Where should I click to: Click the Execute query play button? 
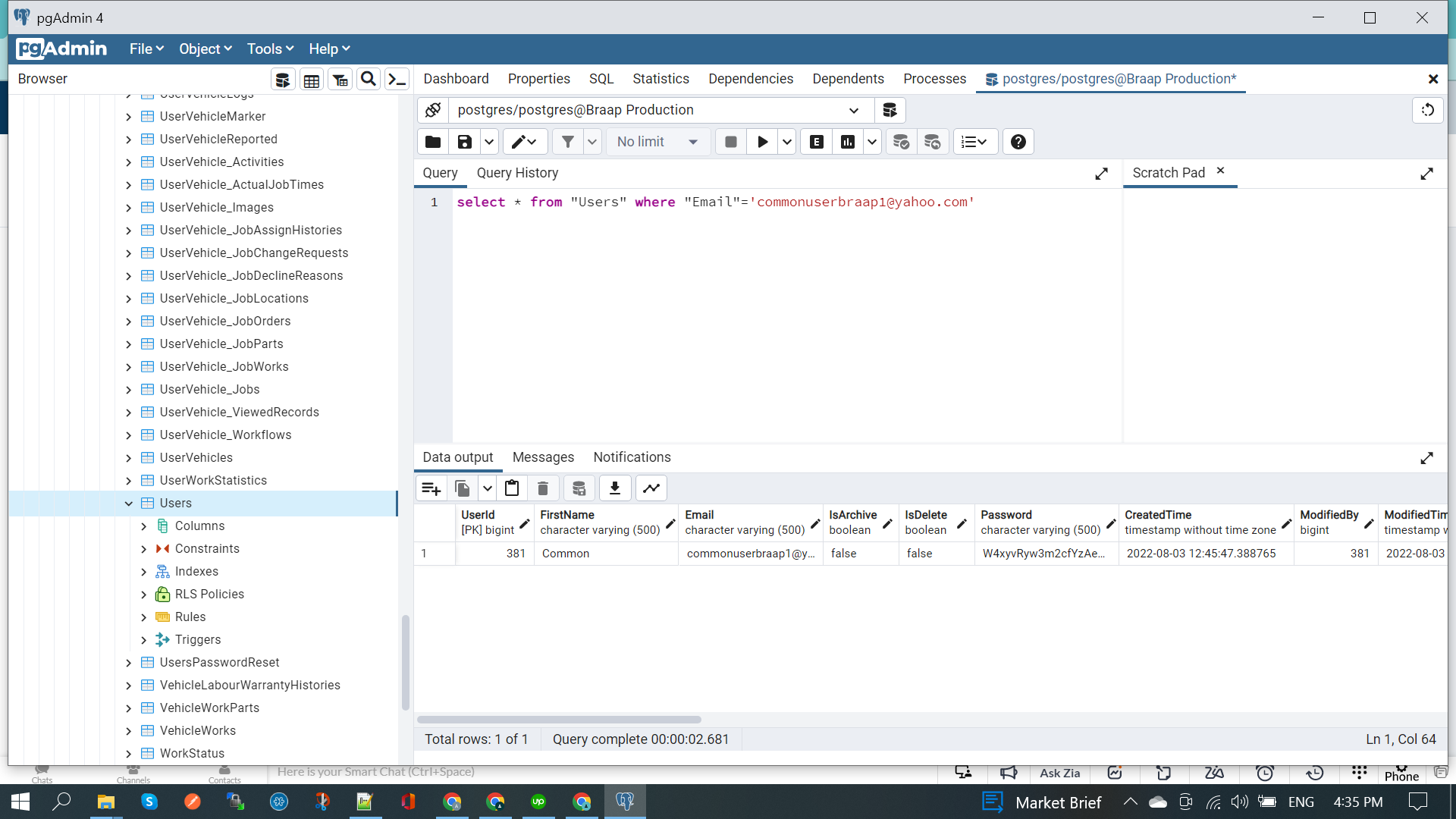(x=762, y=142)
